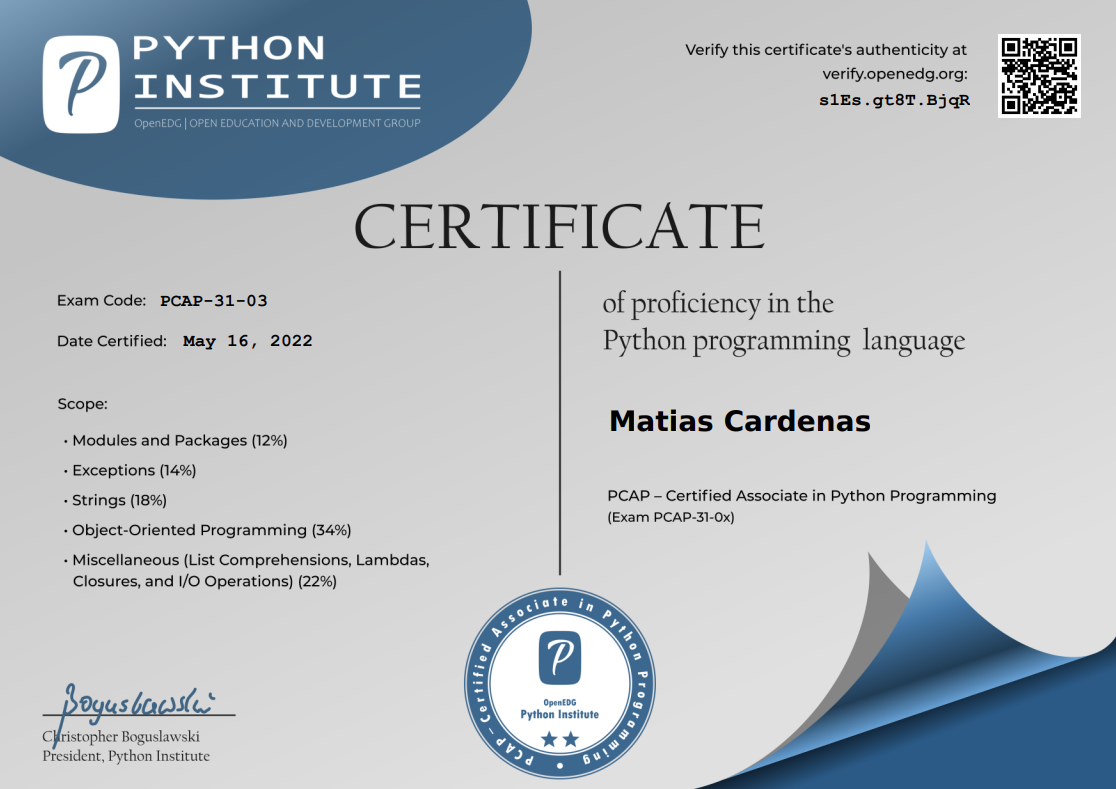Image resolution: width=1116 pixels, height=789 pixels.
Task: Select the Modules and Packages scope item
Action: pos(178,440)
